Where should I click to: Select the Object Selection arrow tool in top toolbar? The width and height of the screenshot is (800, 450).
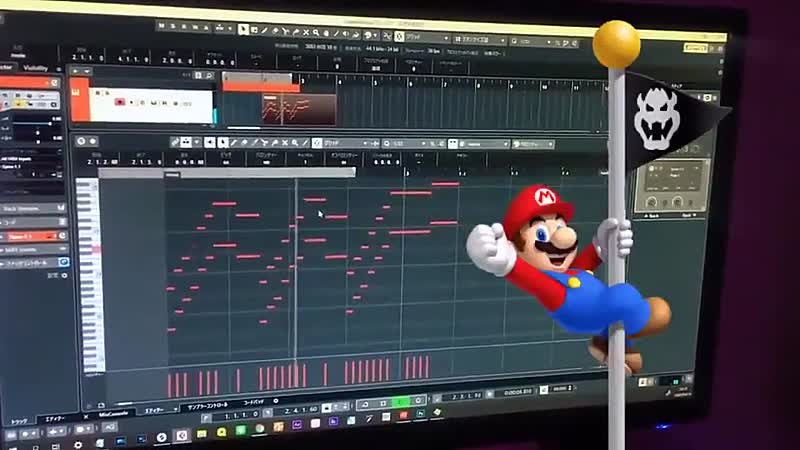coord(243,29)
